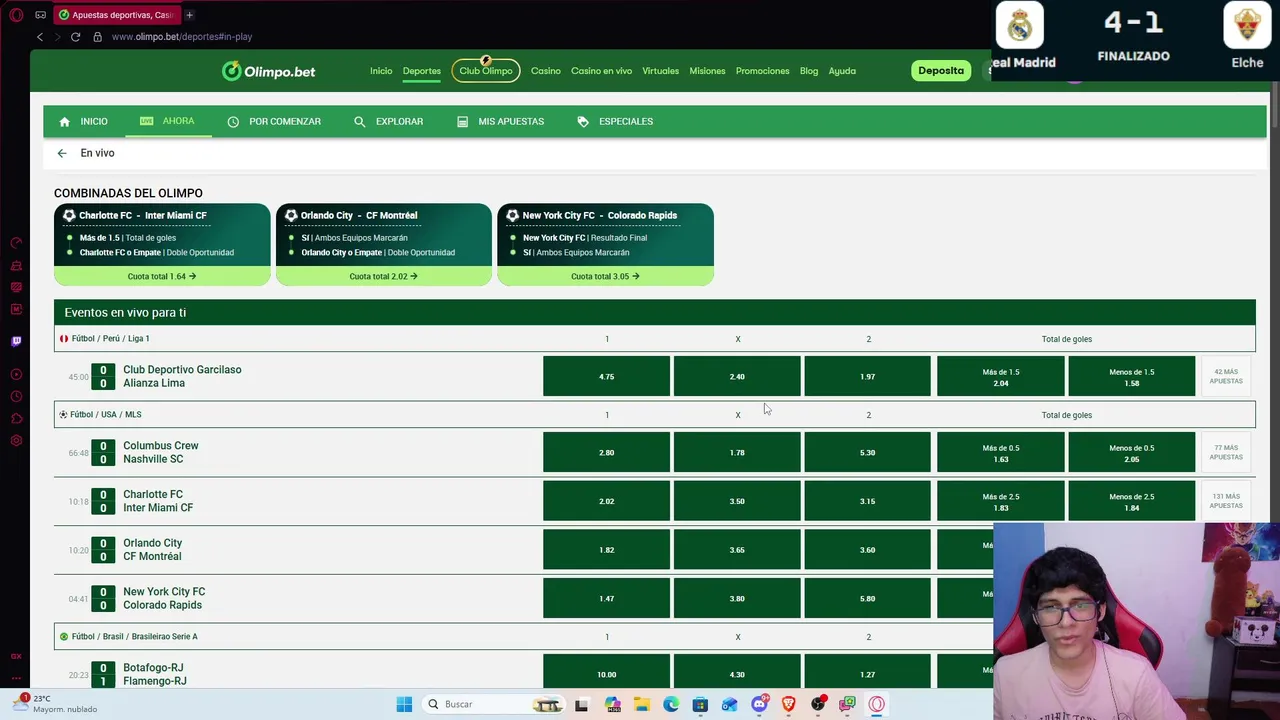Open a new browser tab
1280x720 pixels.
click(189, 15)
